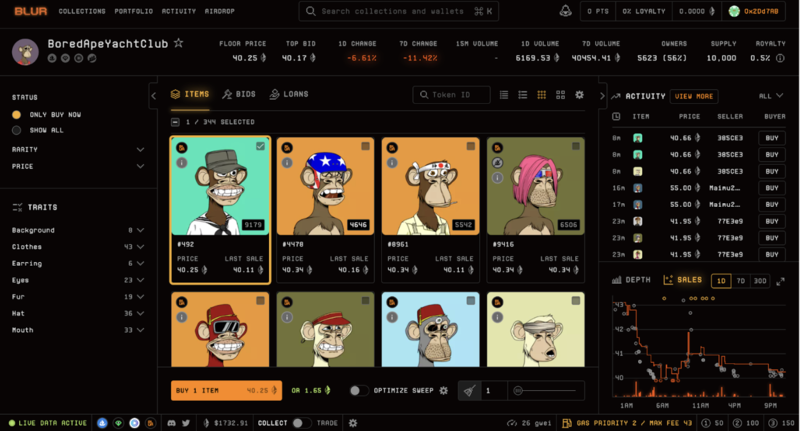Open the Optimize Sweep settings gear
The width and height of the screenshot is (800, 431).
point(444,390)
